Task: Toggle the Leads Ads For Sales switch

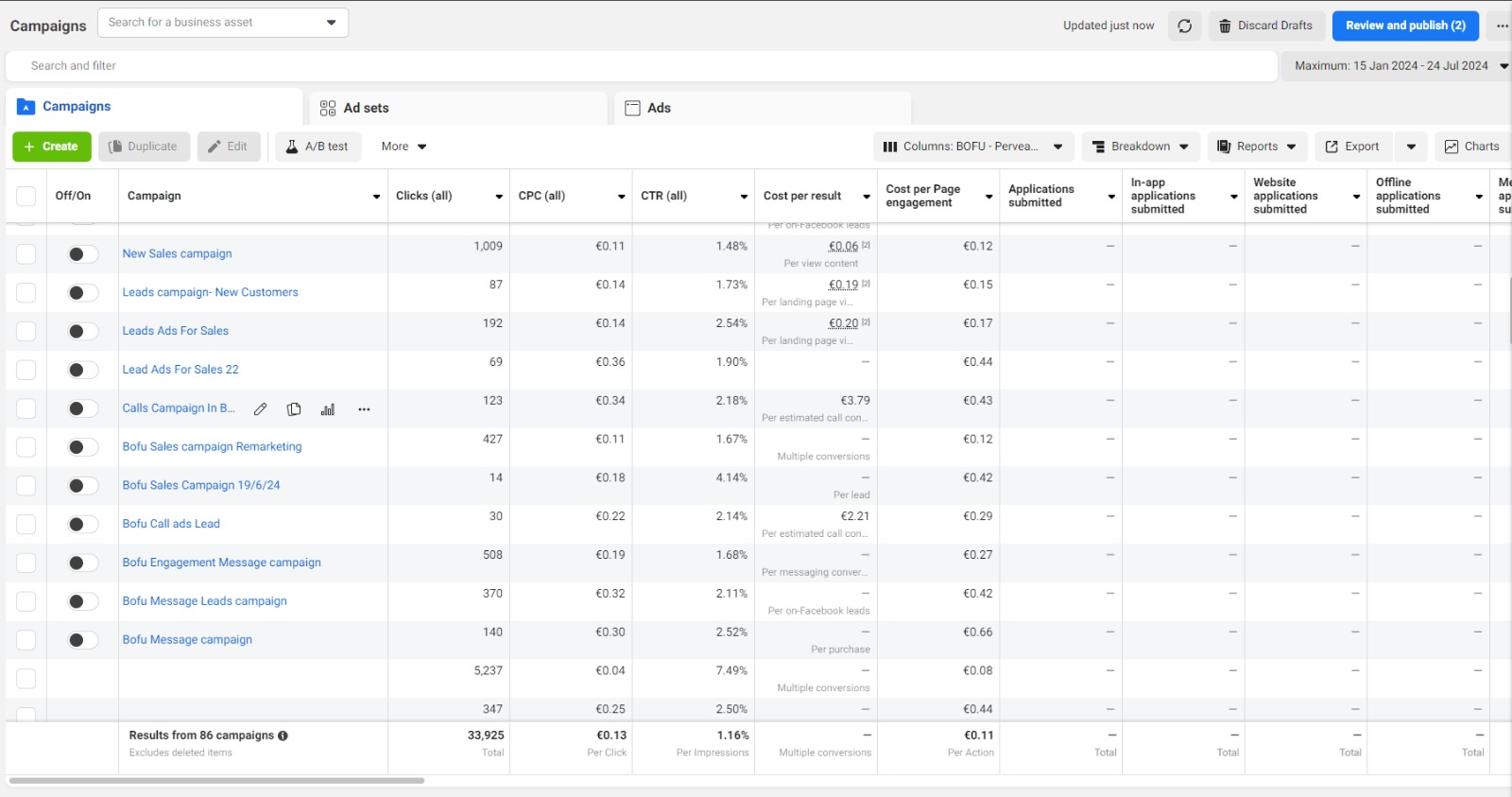Action: point(82,332)
